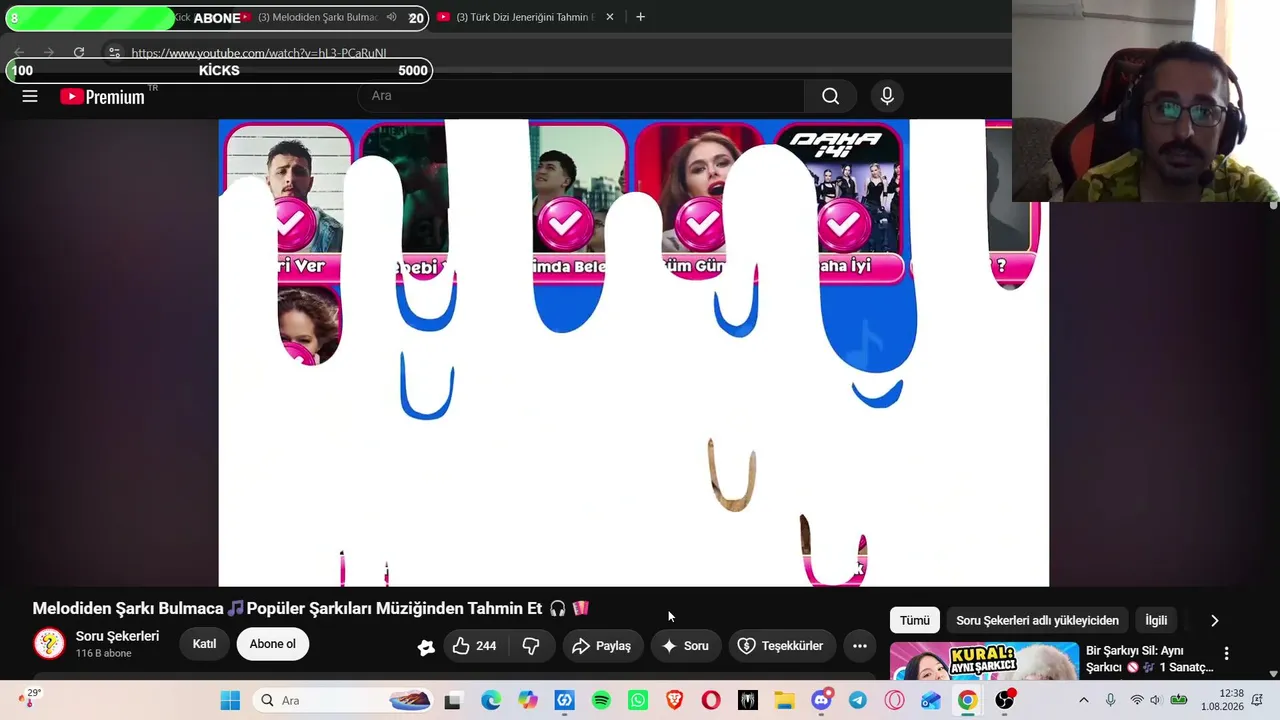Click the system tray microphone icon
Screen dimensions: 1280x720
1110,700
